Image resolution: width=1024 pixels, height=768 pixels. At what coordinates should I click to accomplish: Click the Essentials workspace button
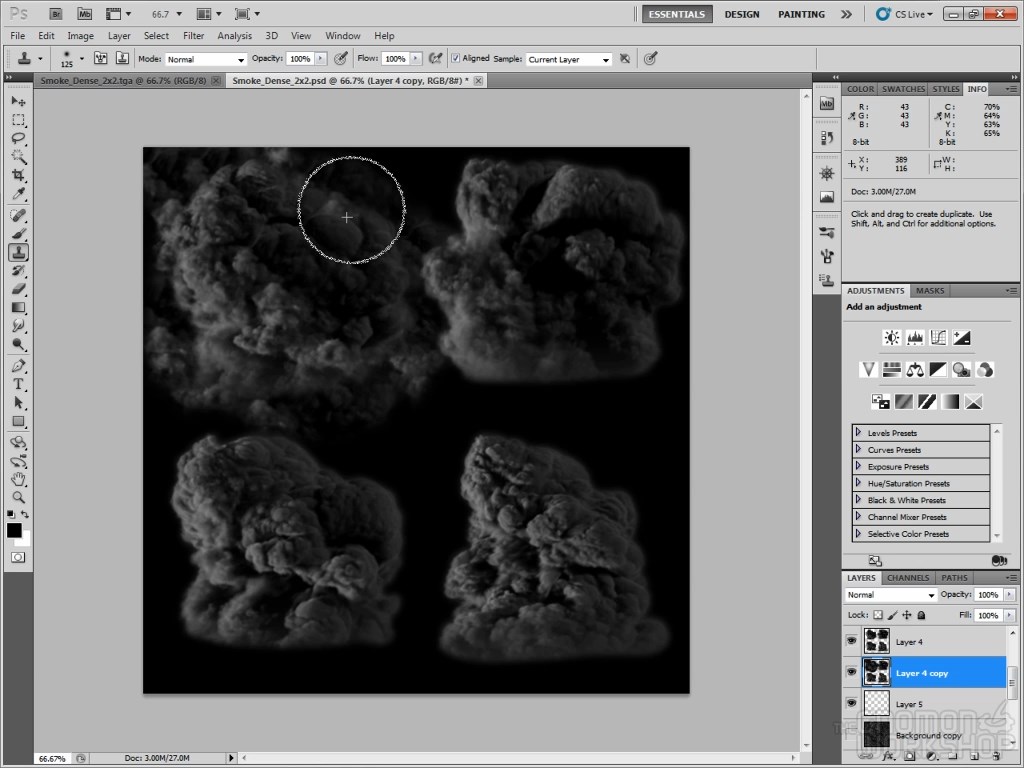point(677,15)
